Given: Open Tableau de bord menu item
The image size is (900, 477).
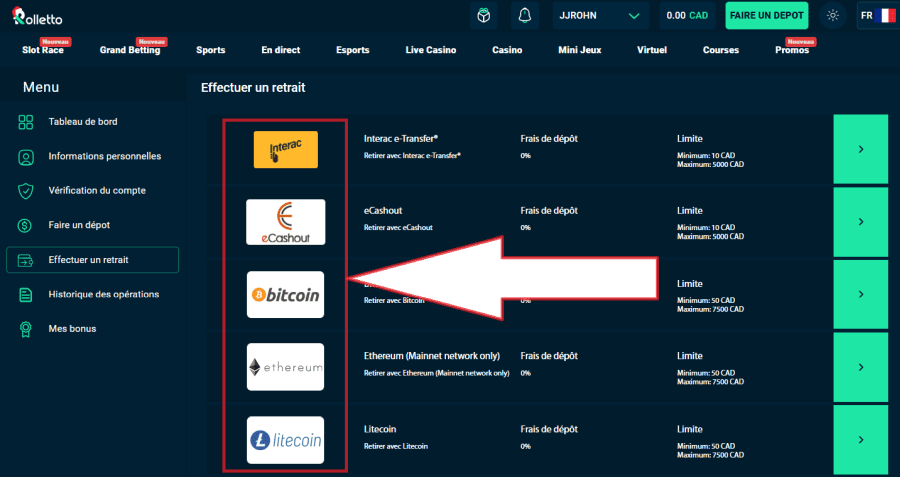Looking at the screenshot, I should point(83,122).
